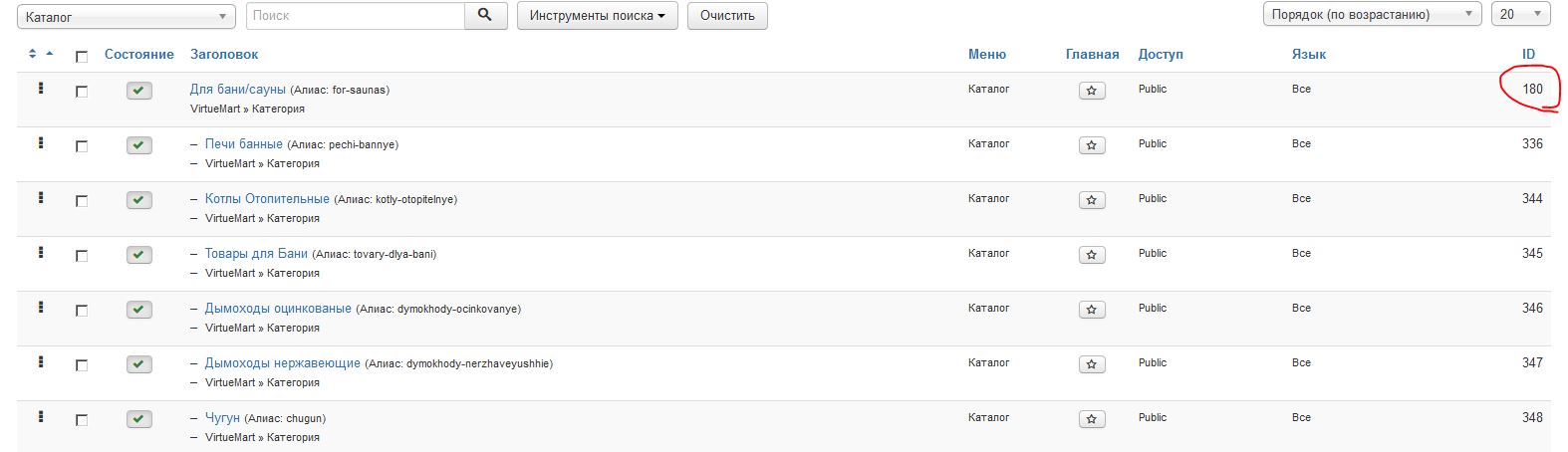Image resolution: width=1568 pixels, height=452 pixels.
Task: Tick checkbox for Дымоходы нержавеющие row
Action: [82, 365]
